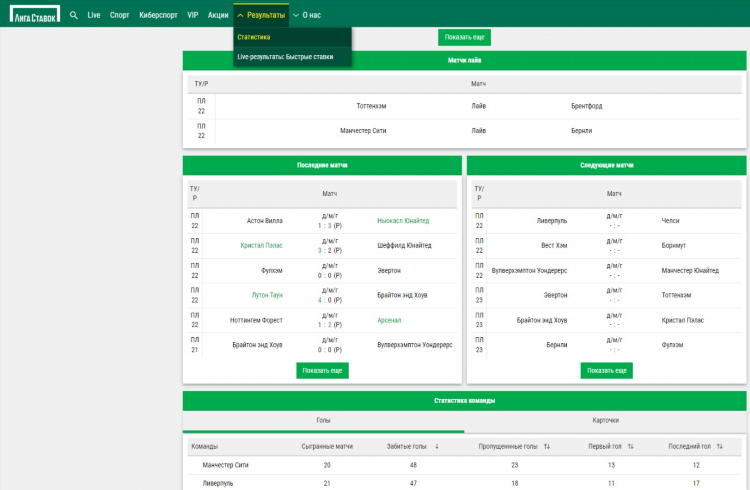Switch to Карточки tab
750x490 pixels.
click(x=605, y=420)
